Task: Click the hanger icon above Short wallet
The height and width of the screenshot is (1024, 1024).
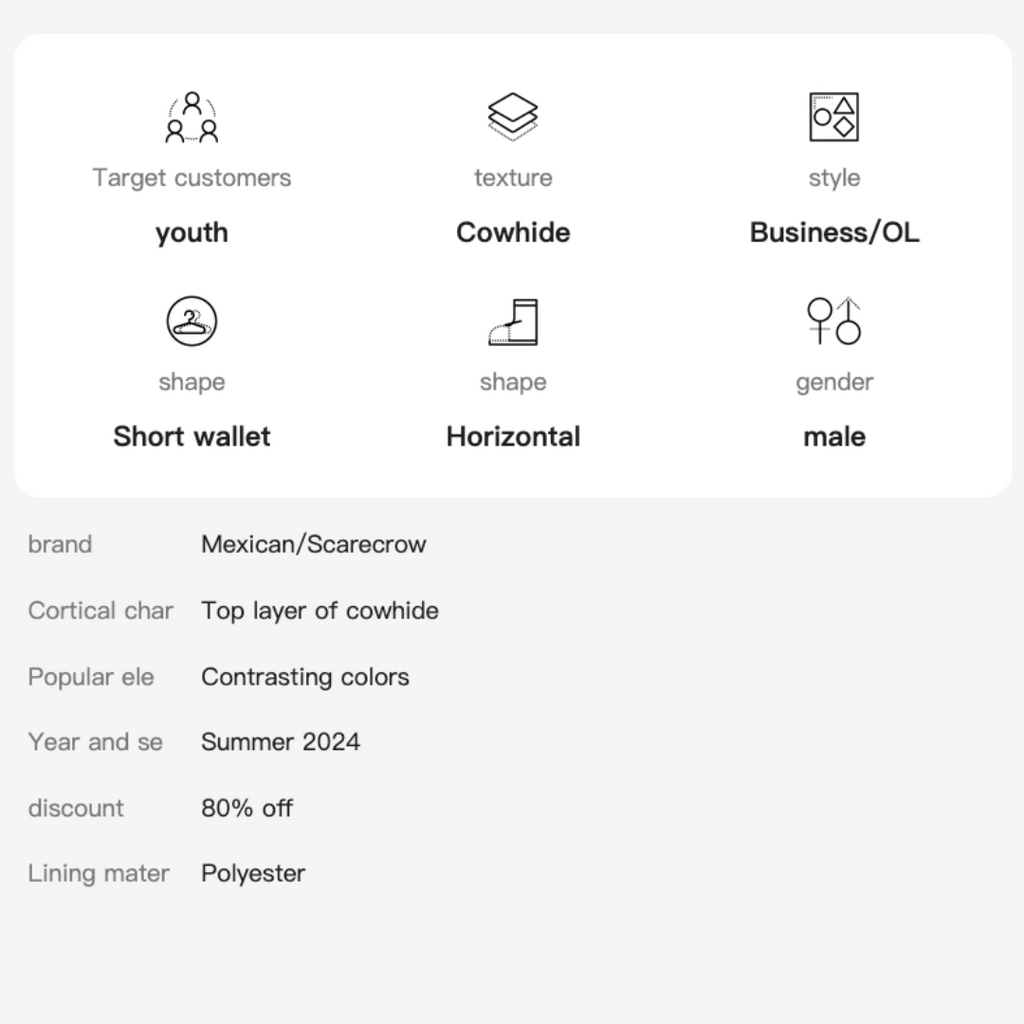Action: [192, 321]
